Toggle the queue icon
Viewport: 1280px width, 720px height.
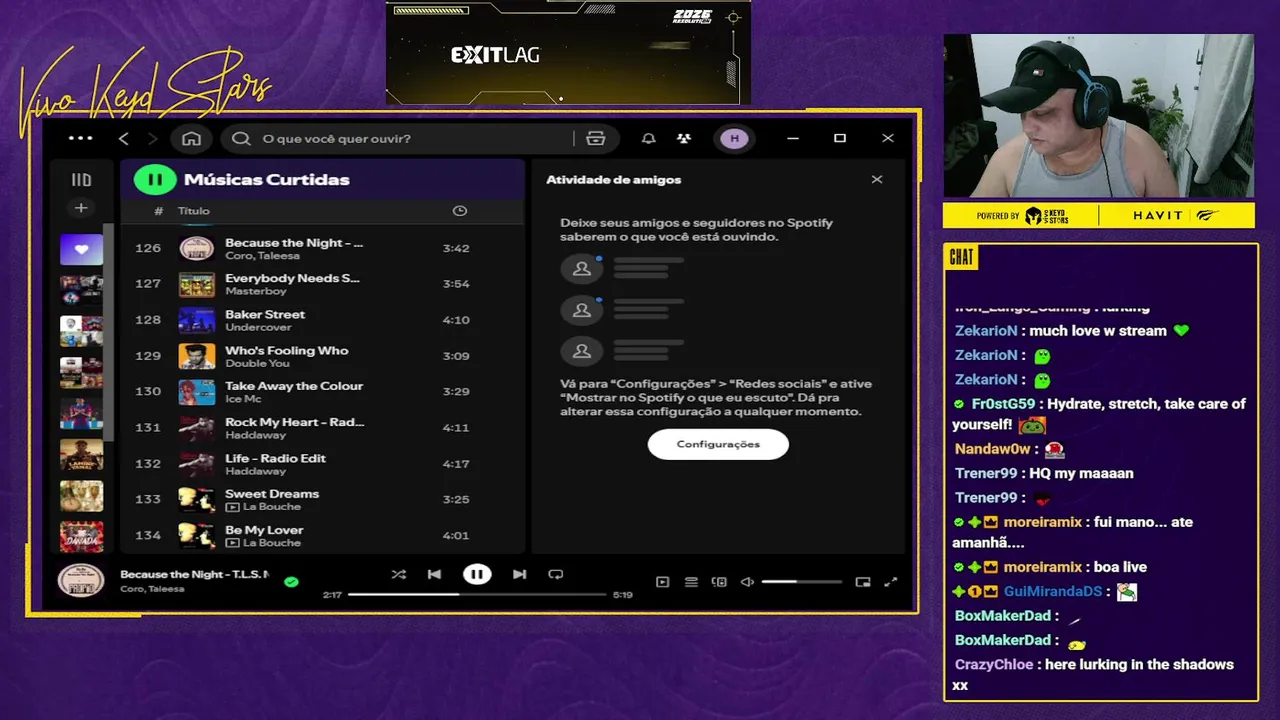point(691,582)
